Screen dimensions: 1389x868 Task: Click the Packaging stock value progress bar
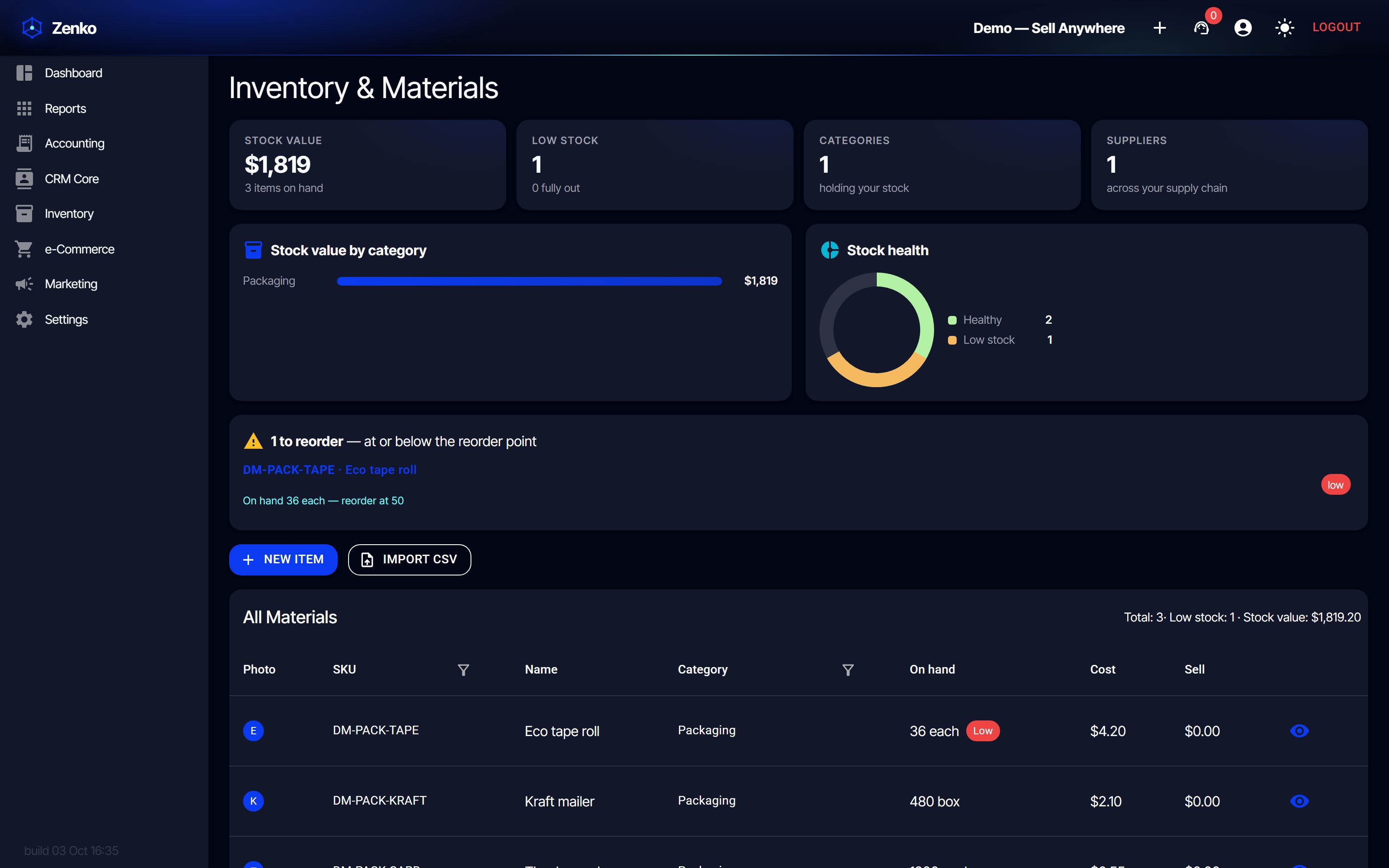click(529, 281)
